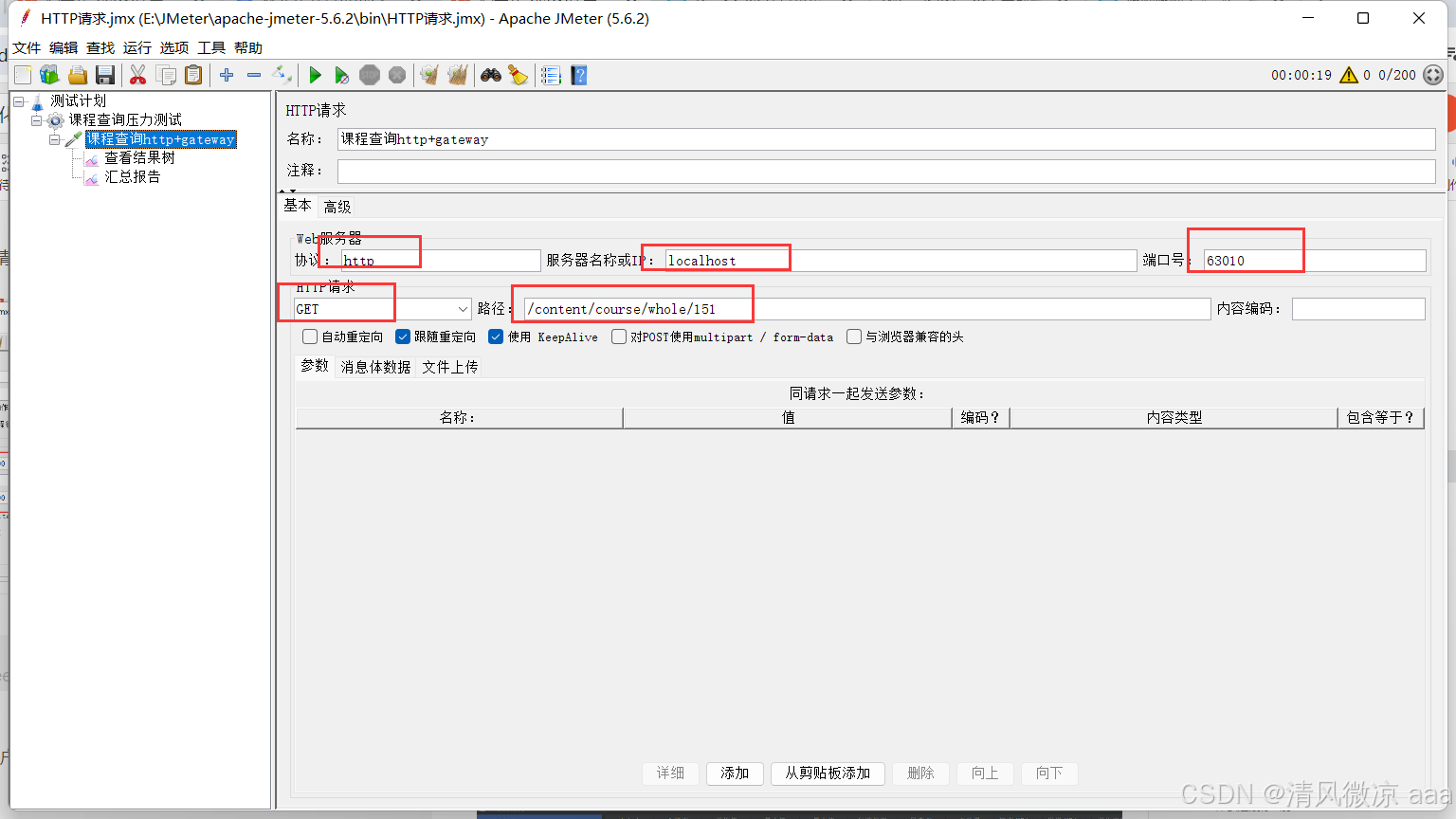Click the Cut scissors icon
Image resolution: width=1456 pixels, height=819 pixels.
(x=138, y=75)
